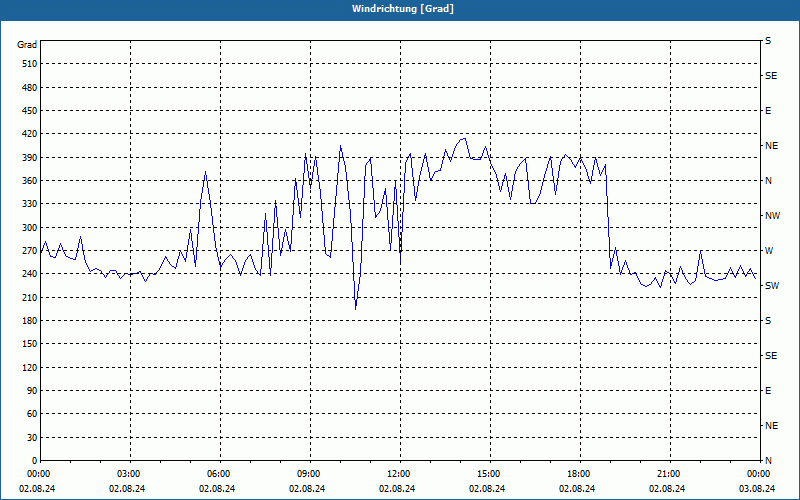Click the 120 y-axis tick label

tap(30, 368)
